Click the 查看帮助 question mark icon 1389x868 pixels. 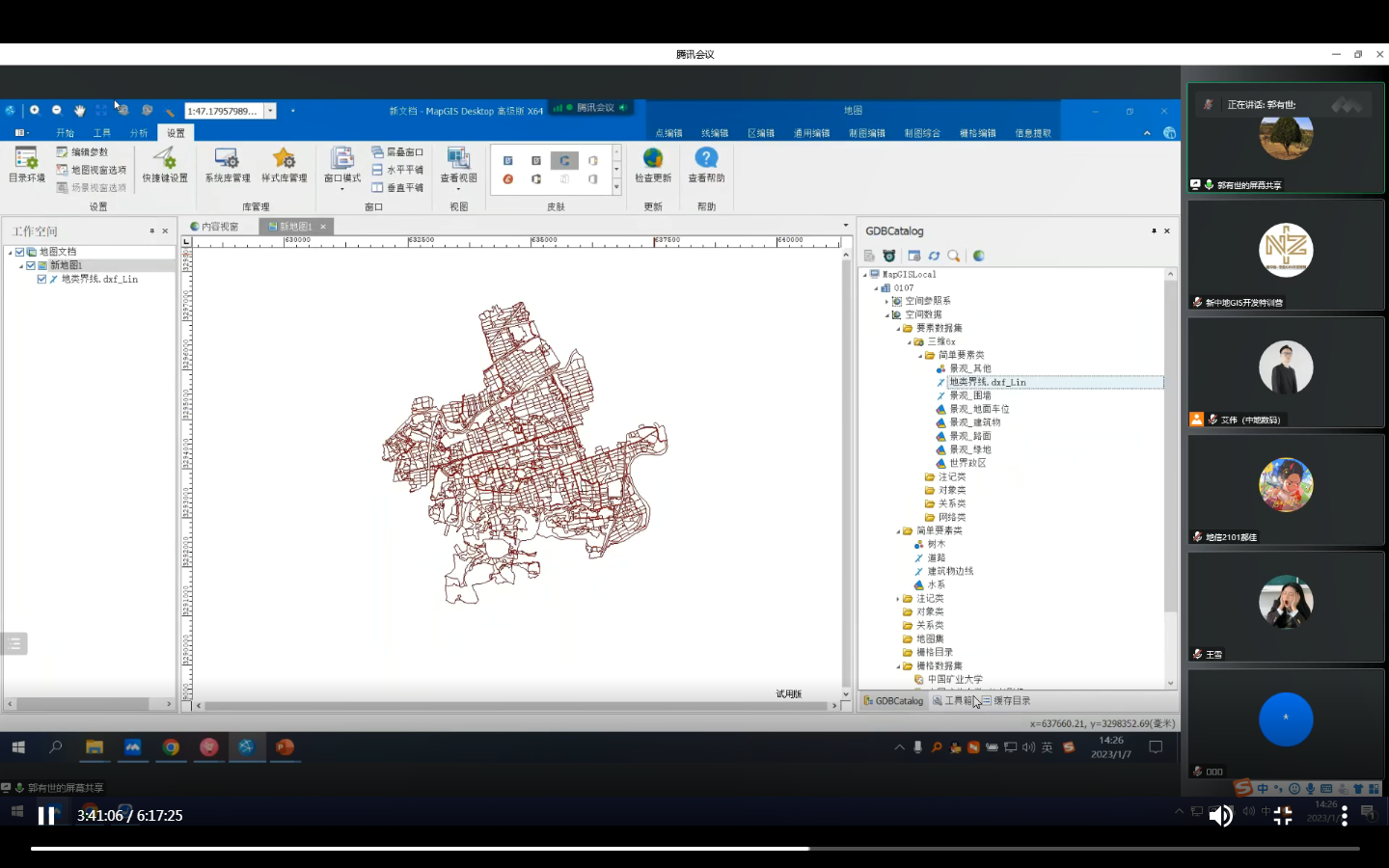click(706, 158)
